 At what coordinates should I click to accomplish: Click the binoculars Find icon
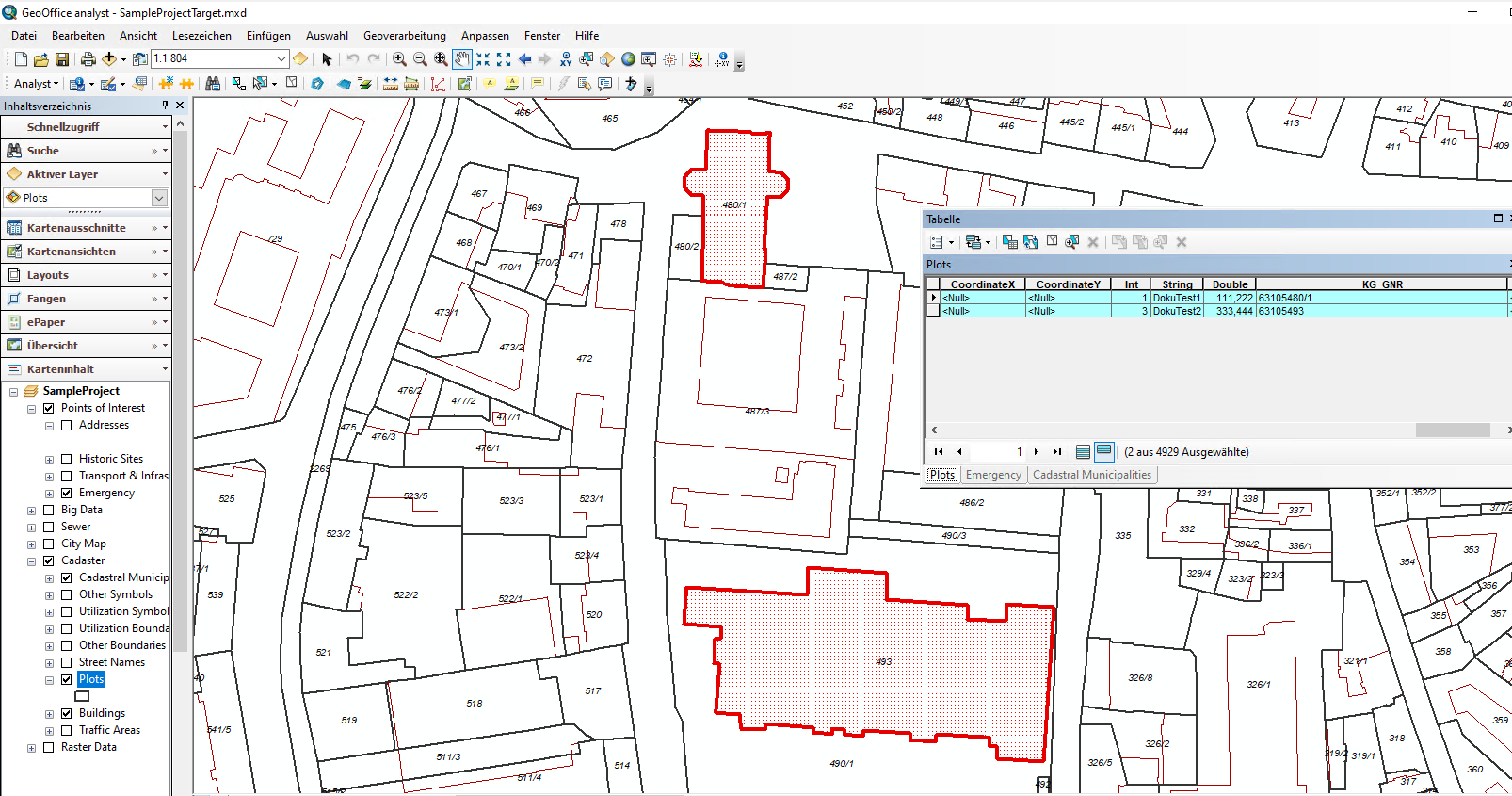click(213, 84)
